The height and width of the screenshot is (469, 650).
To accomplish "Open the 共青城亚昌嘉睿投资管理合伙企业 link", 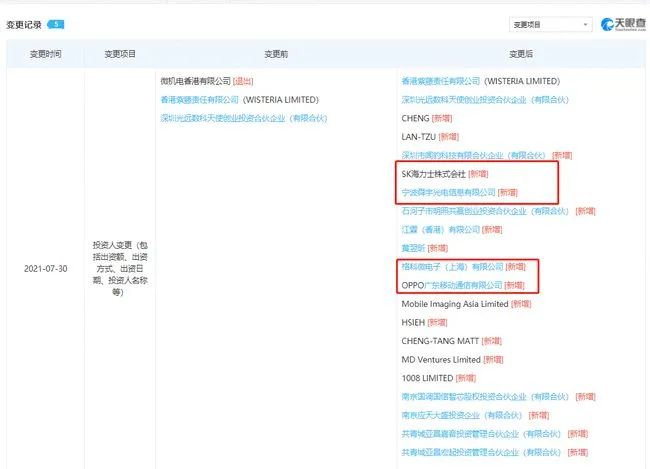I will coord(481,434).
